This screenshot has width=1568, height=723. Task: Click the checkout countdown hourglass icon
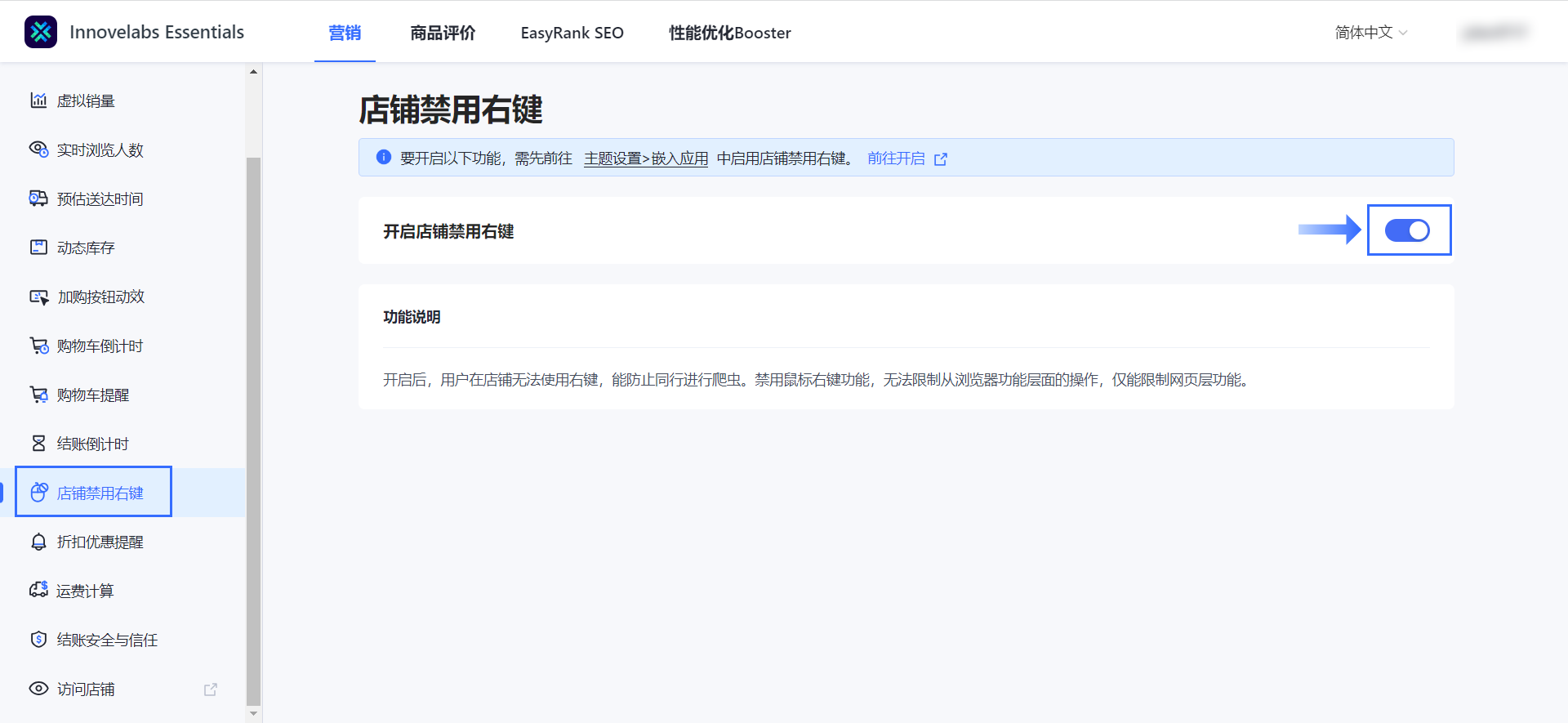38,444
